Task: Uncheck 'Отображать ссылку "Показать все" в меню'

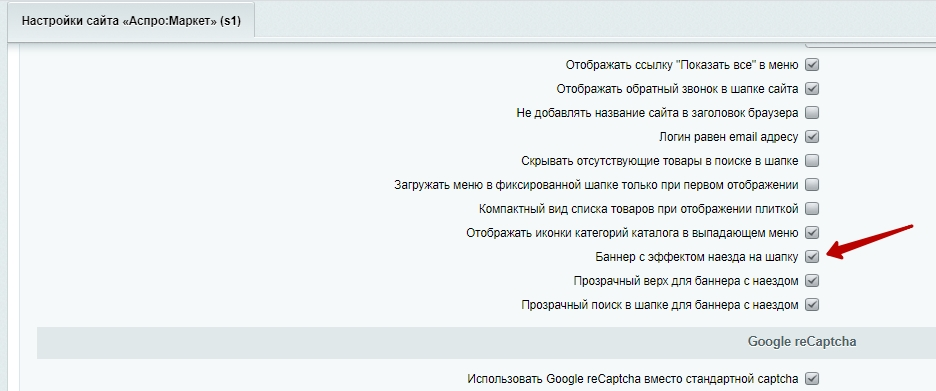Action: pos(812,64)
